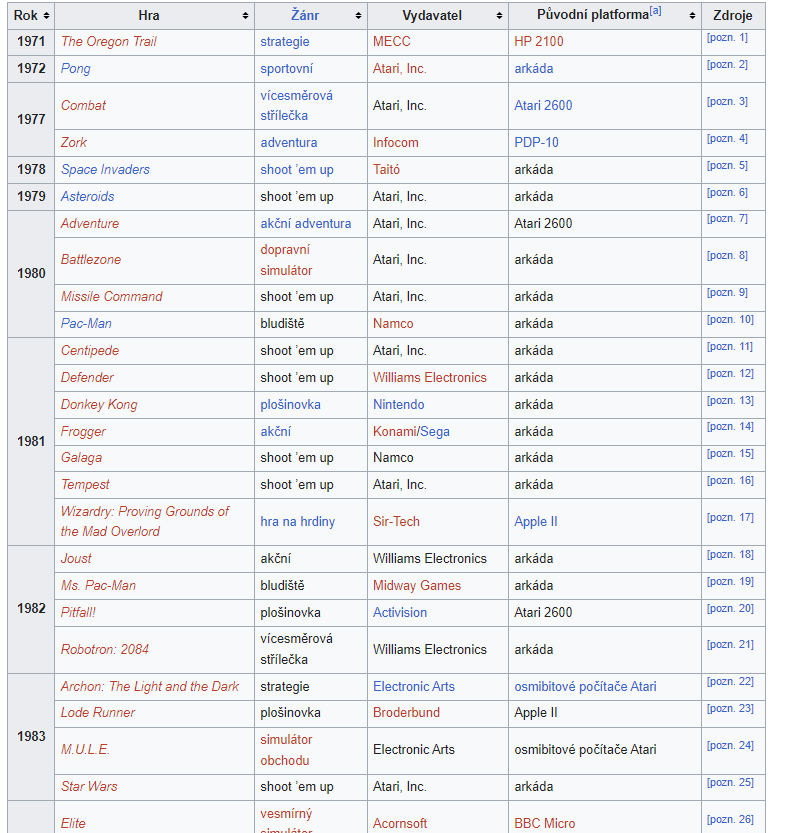This screenshot has height=833, width=791.
Task: Open the M.U.L.E. game link
Action: tap(85, 750)
